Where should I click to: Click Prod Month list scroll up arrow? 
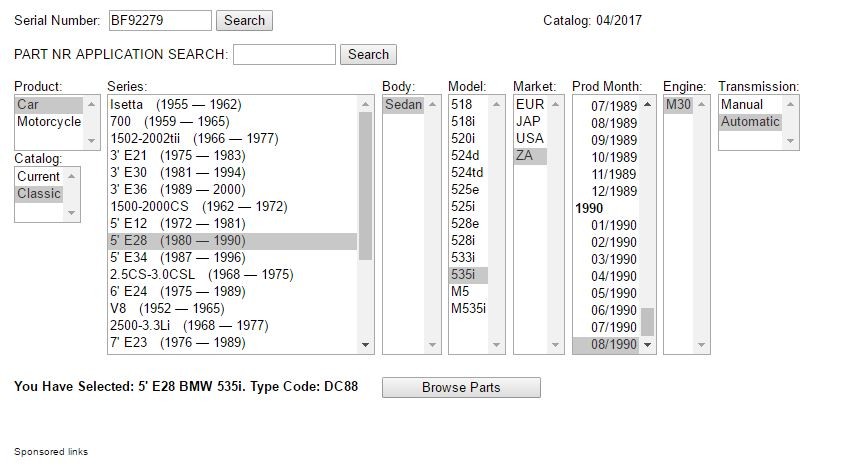tap(647, 104)
